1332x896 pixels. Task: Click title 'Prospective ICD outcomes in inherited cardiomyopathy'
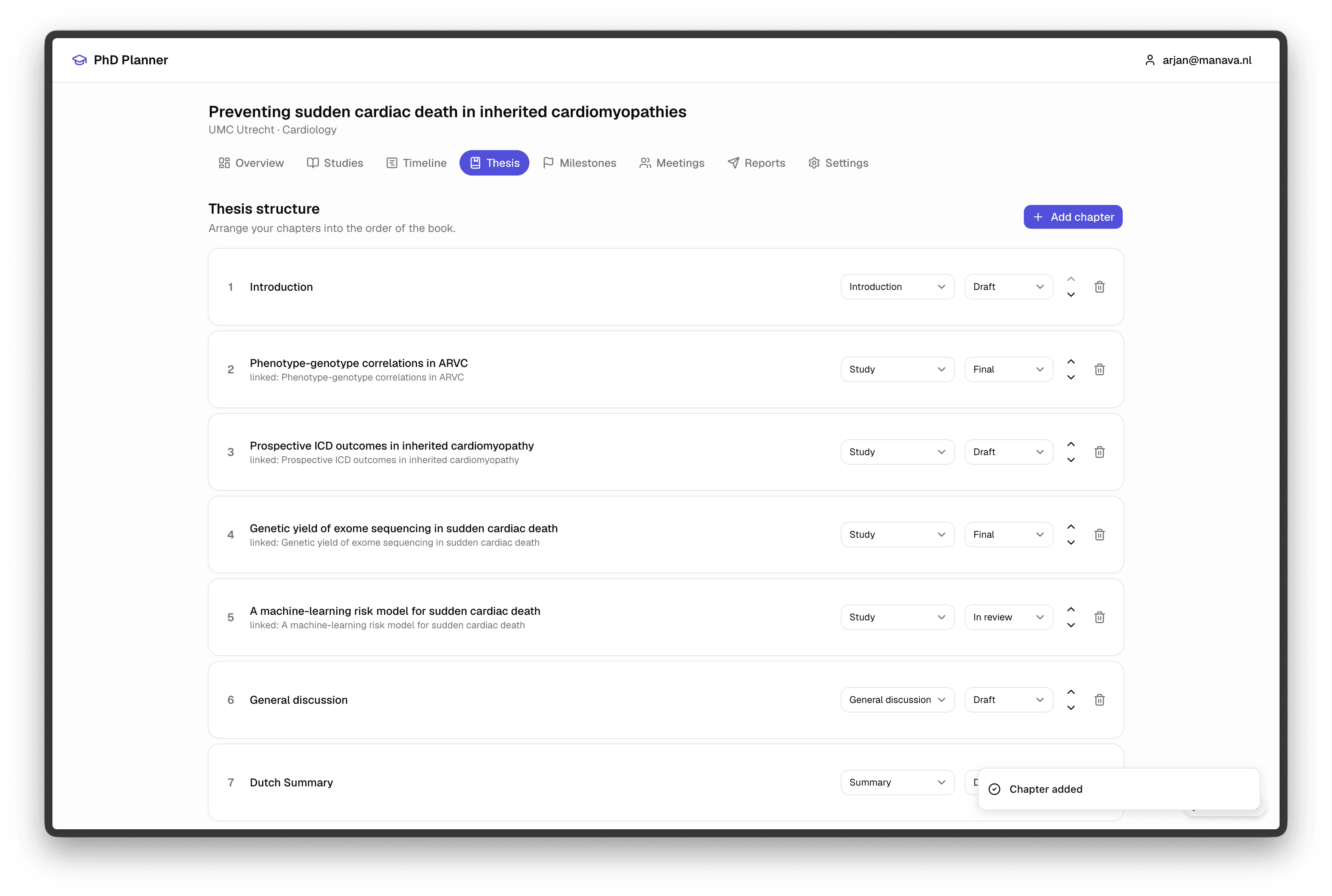pos(392,446)
